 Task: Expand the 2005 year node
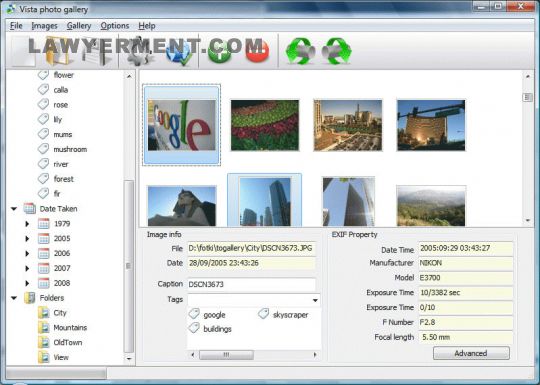click(x=27, y=239)
